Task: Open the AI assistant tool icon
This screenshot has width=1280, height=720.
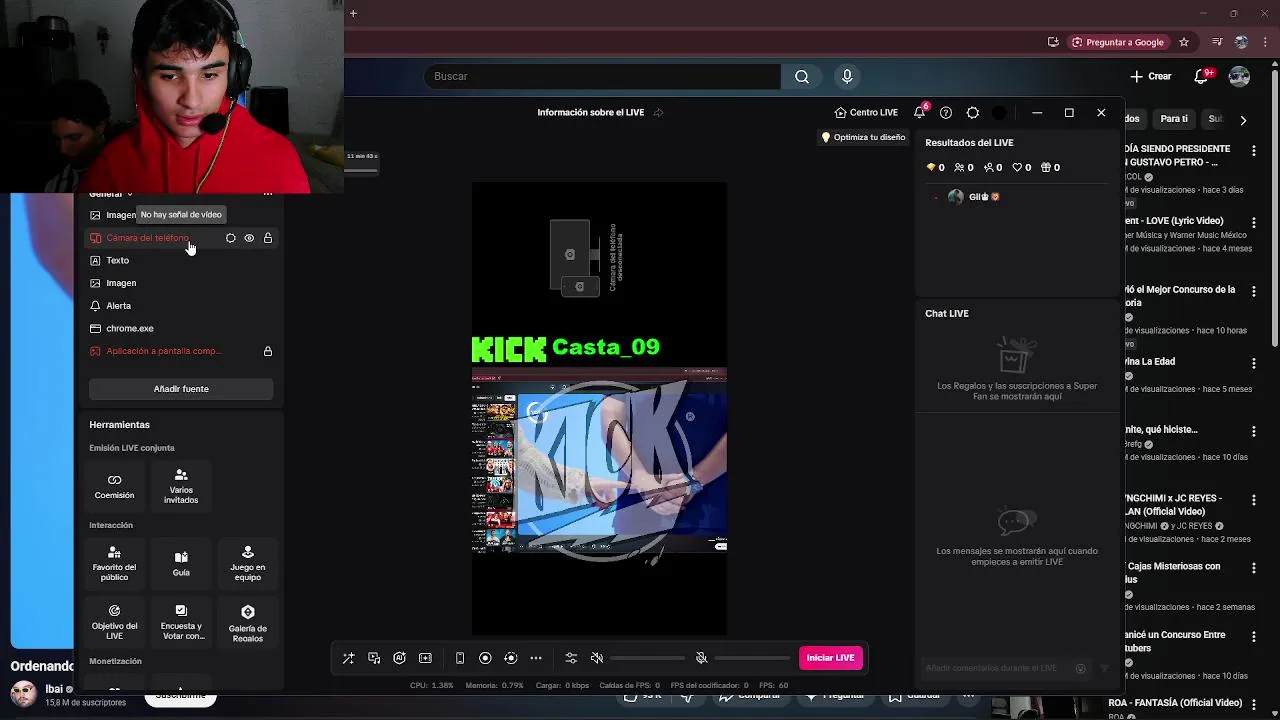Action: tap(399, 658)
